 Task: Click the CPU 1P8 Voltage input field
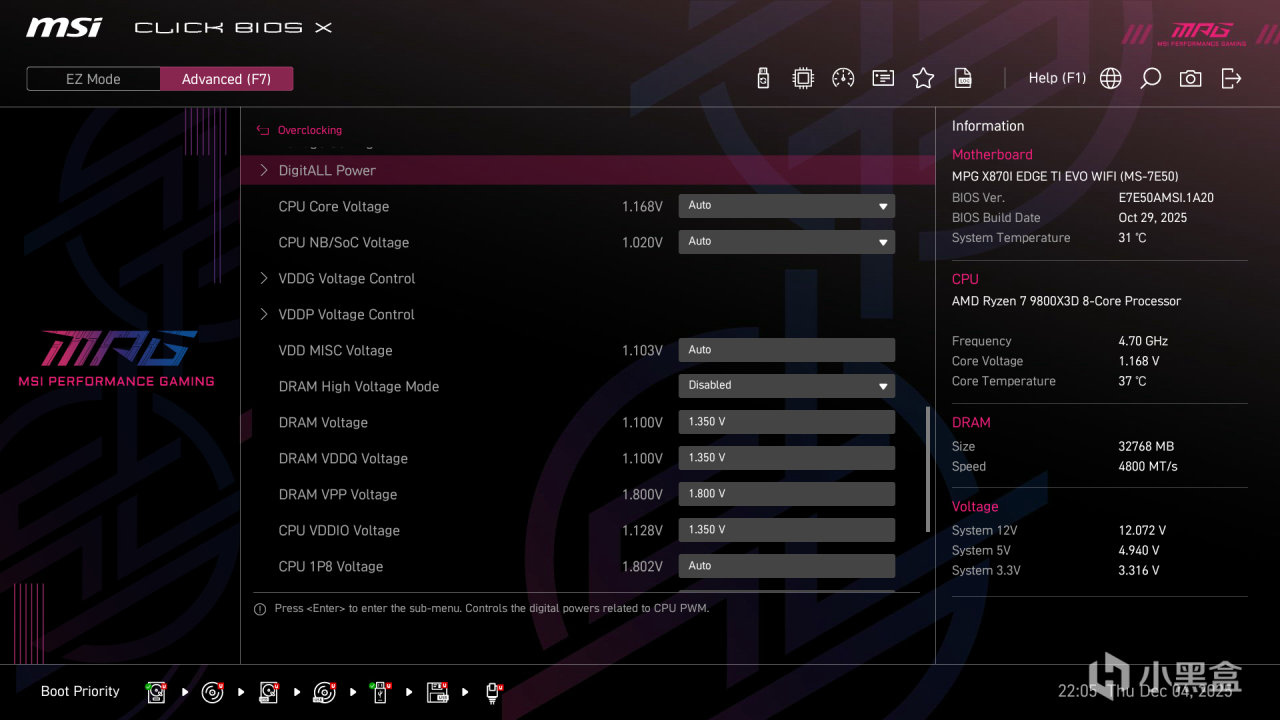click(x=786, y=566)
